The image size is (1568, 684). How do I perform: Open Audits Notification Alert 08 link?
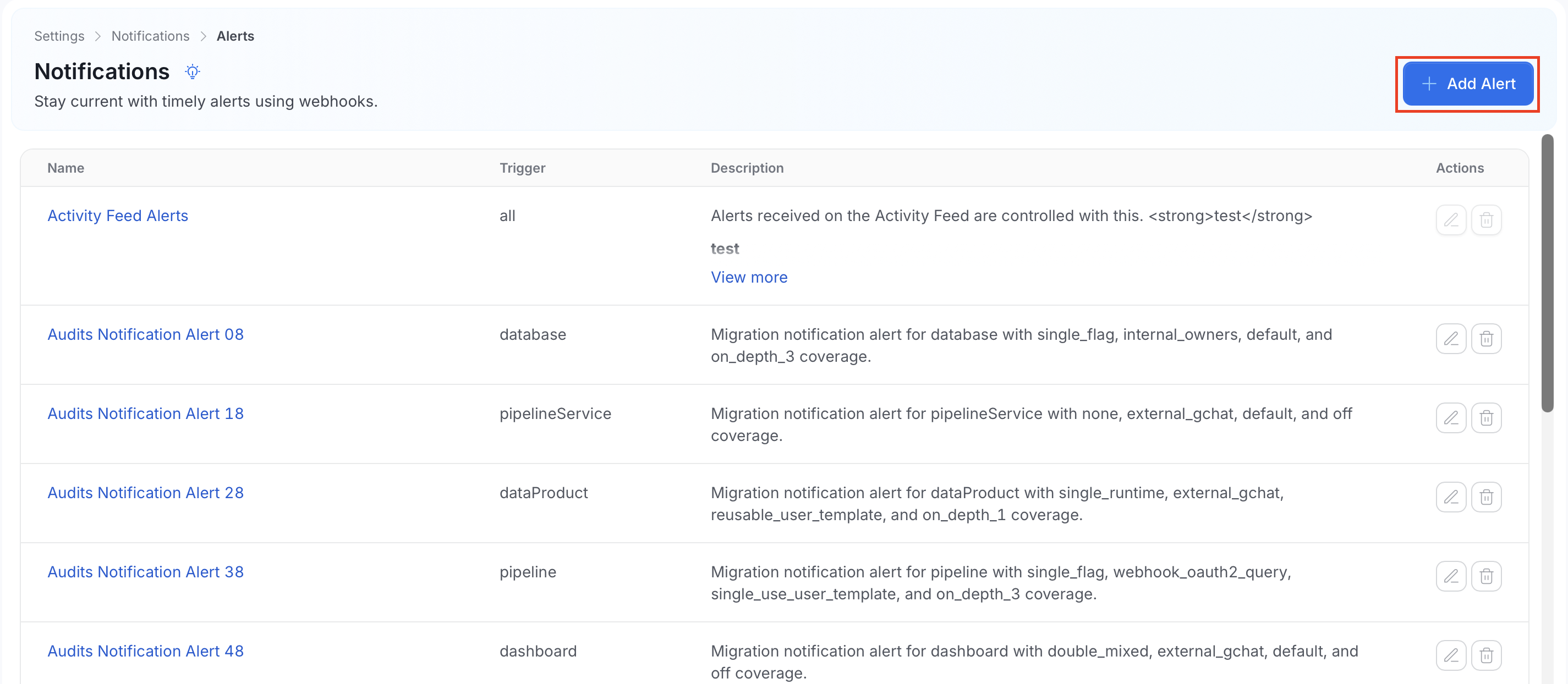click(145, 334)
